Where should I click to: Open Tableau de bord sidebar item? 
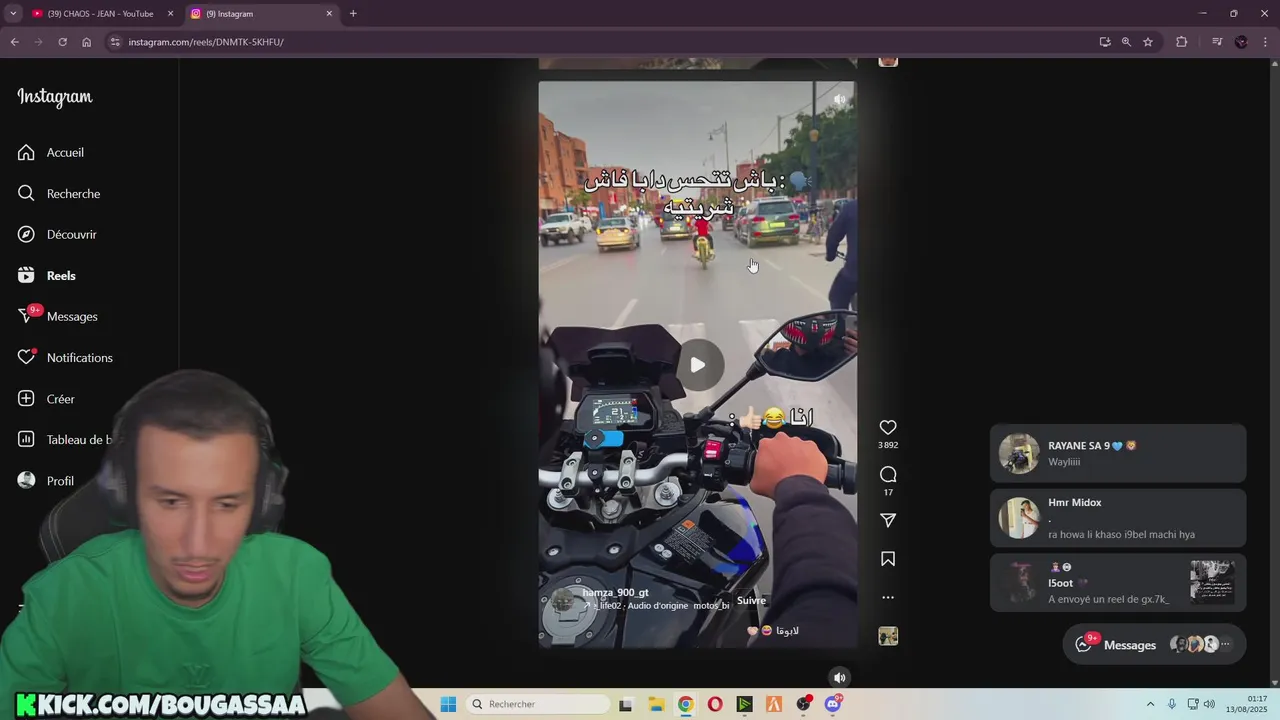pos(78,439)
